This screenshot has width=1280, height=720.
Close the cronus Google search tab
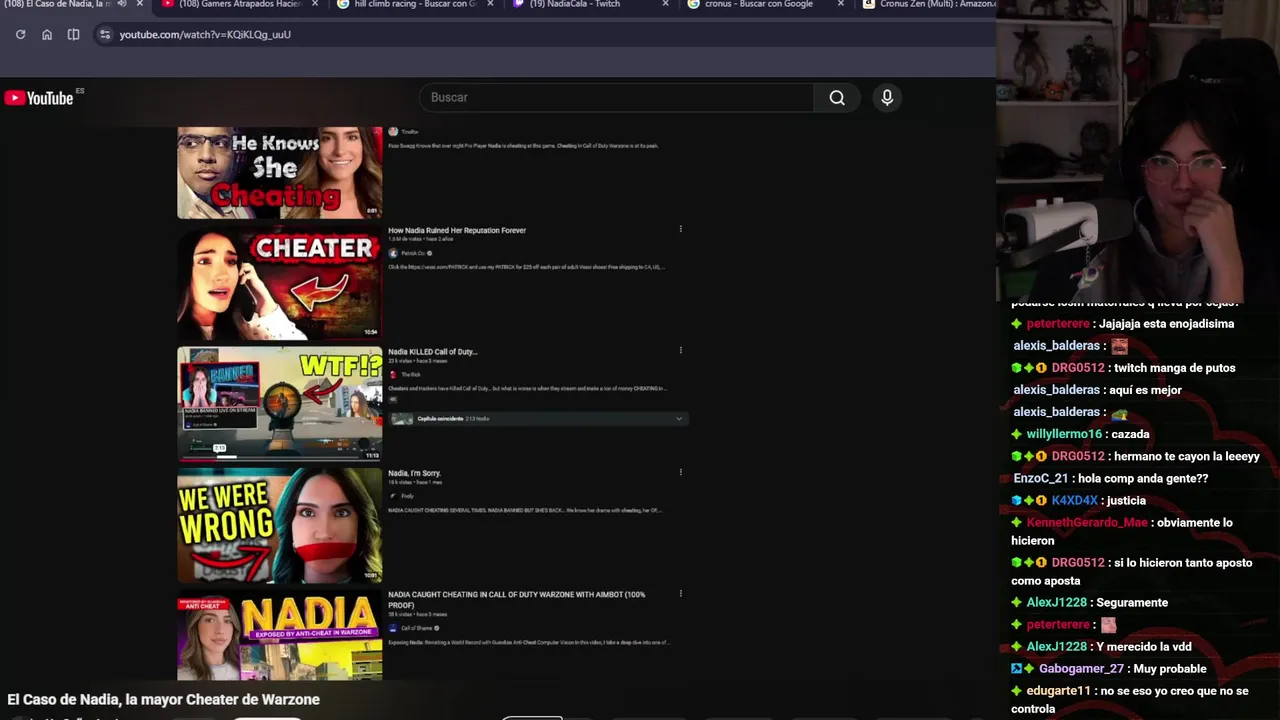click(x=840, y=4)
